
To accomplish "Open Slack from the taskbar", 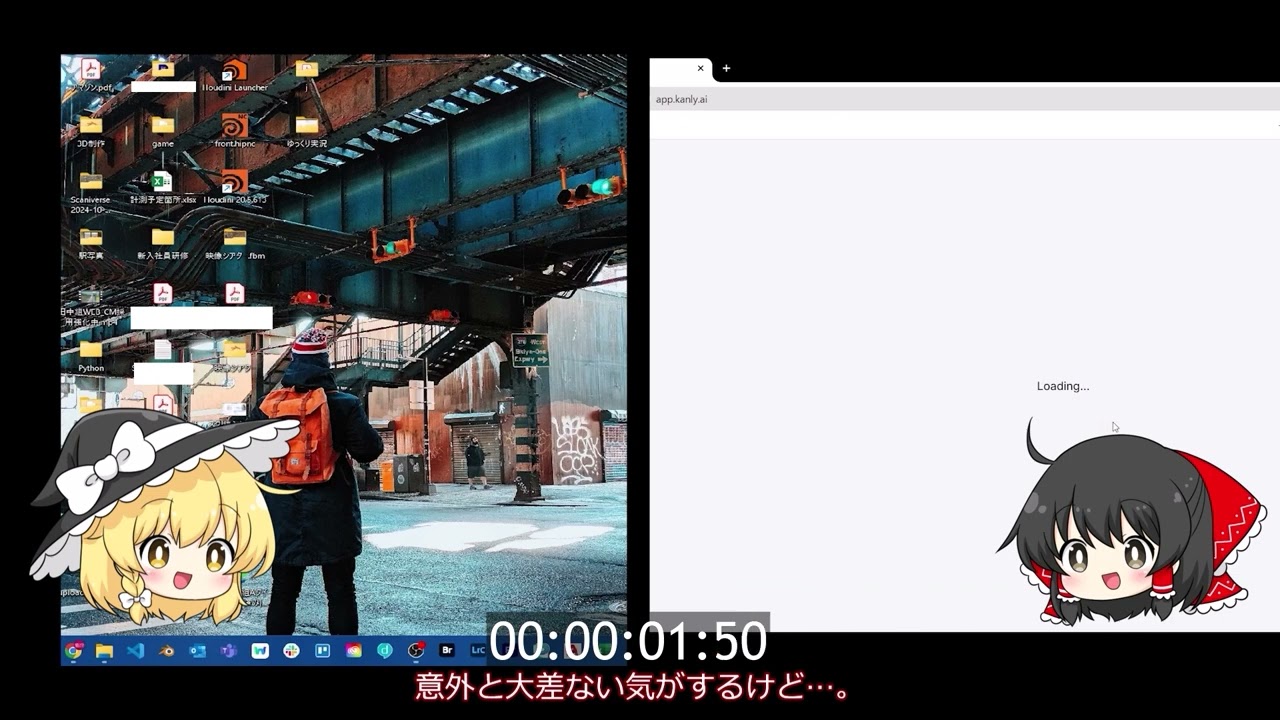I will click(291, 650).
